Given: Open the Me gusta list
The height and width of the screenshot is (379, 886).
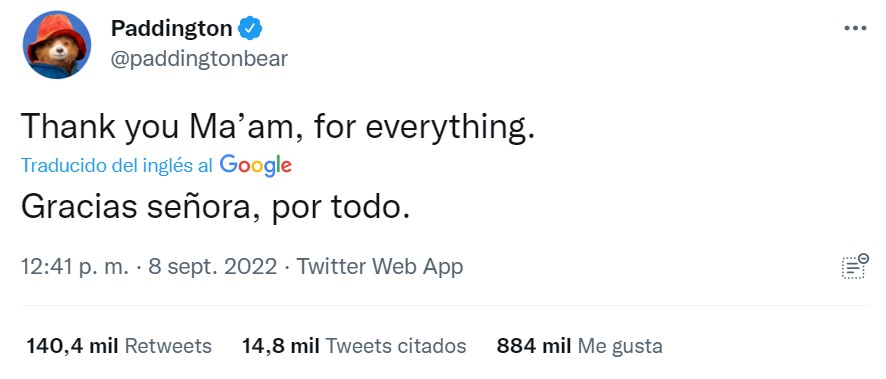Looking at the screenshot, I should tap(620, 346).
